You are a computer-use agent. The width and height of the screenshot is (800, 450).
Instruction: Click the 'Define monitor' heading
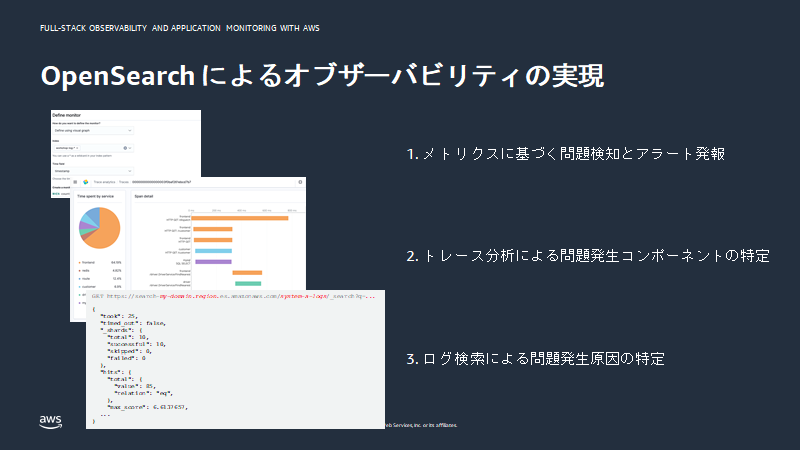(66, 115)
